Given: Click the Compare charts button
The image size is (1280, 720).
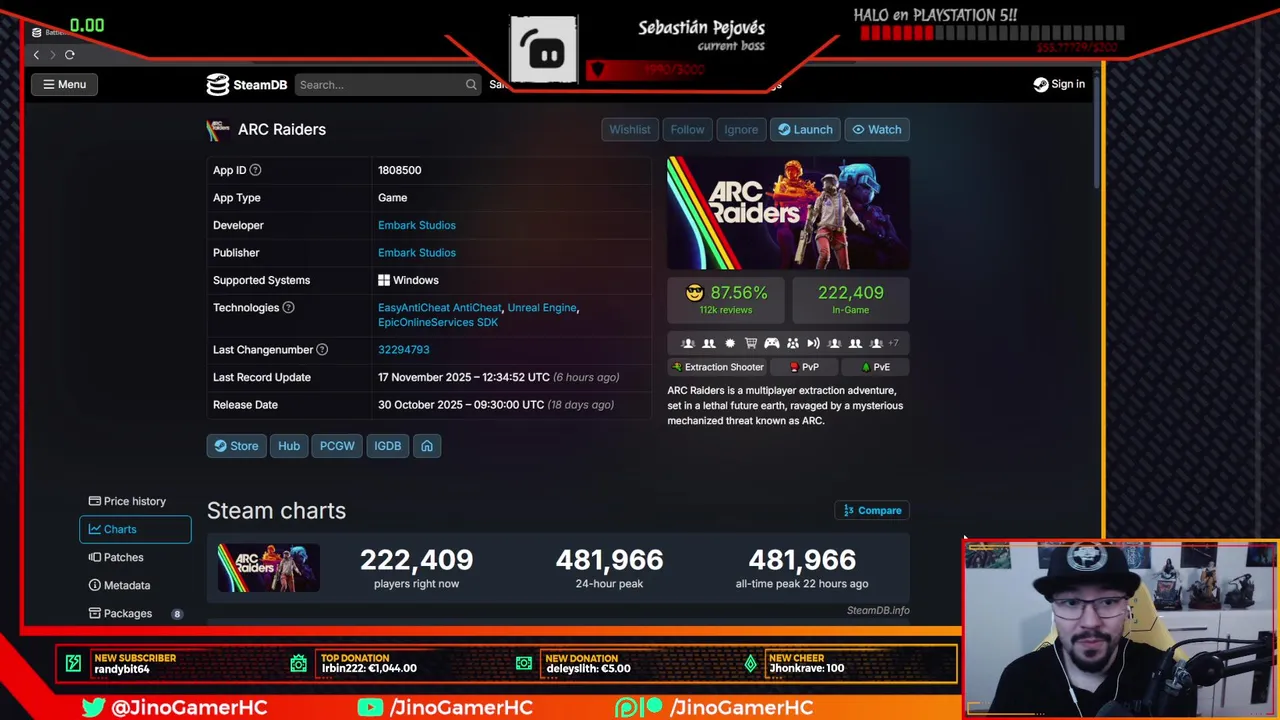Looking at the screenshot, I should [x=872, y=511].
